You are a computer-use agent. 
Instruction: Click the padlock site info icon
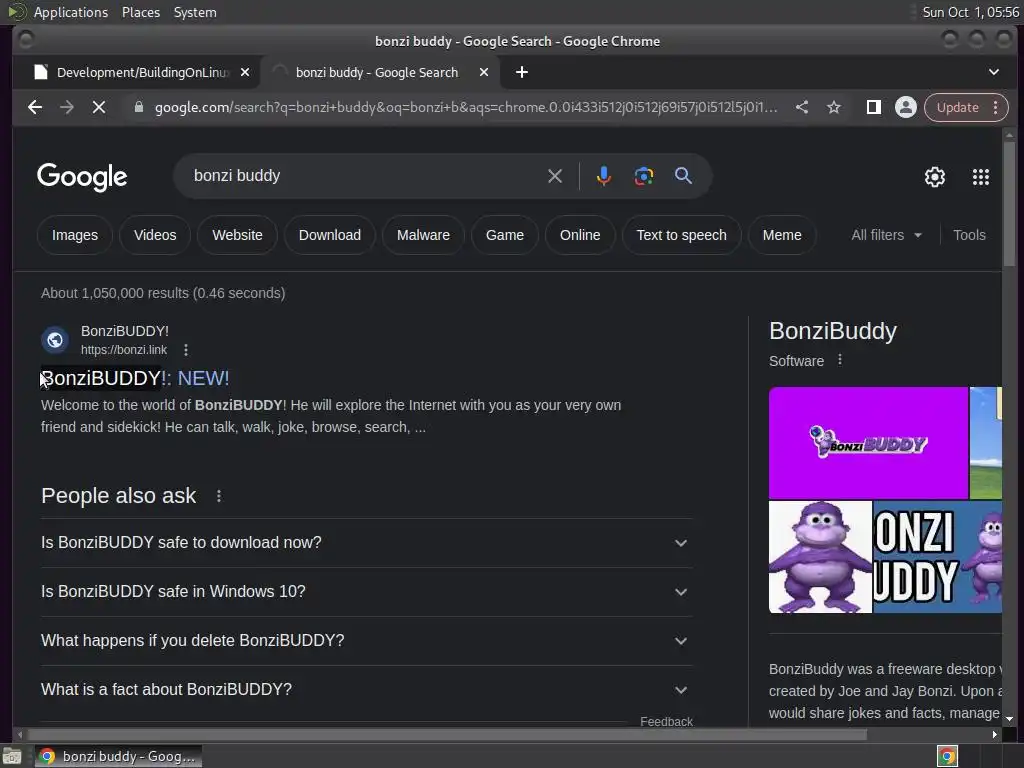[138, 107]
